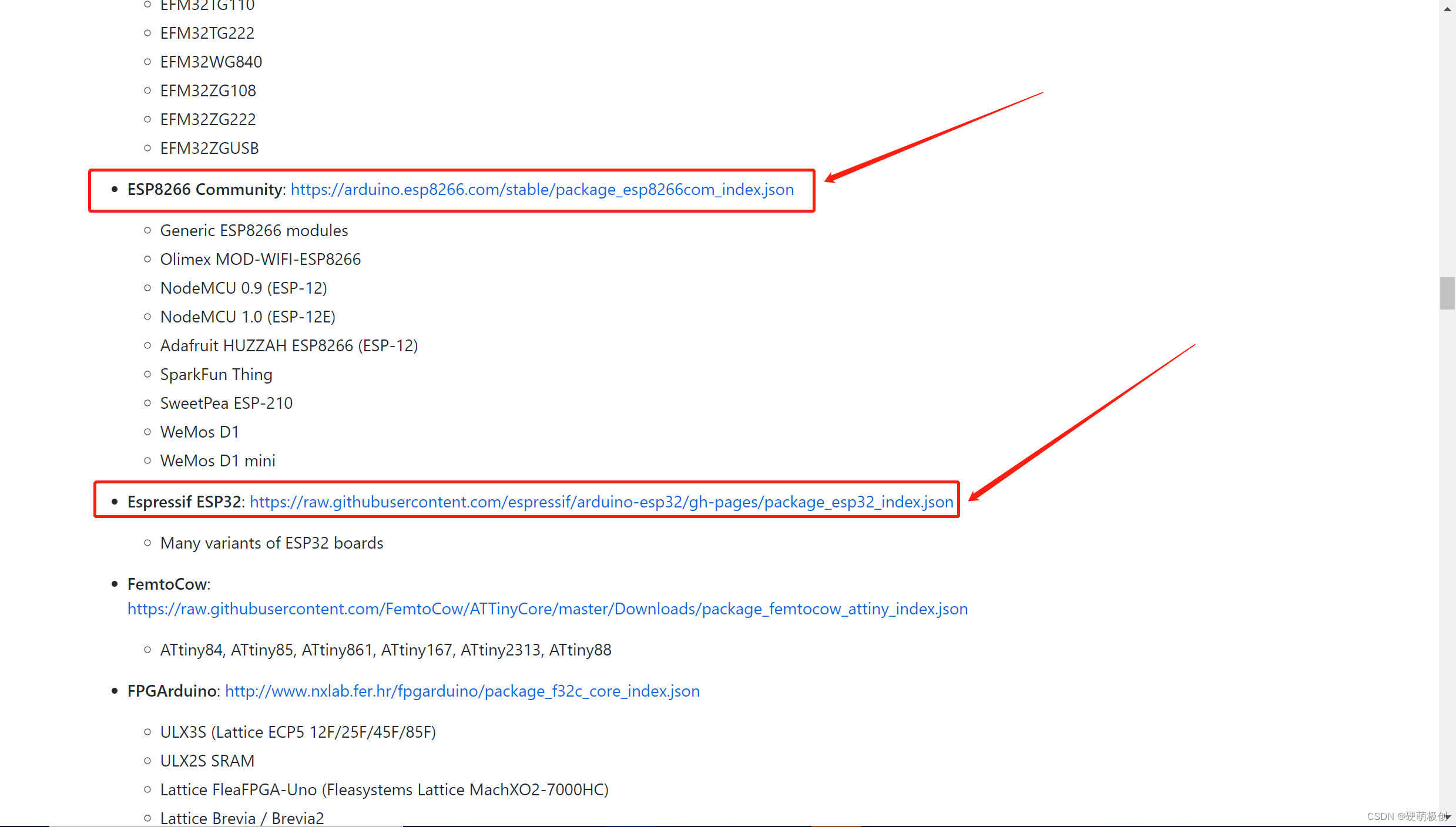Click the NodeMCU 1.0 (ESP-12E) list item
The image size is (1456, 827).
pyautogui.click(x=247, y=317)
